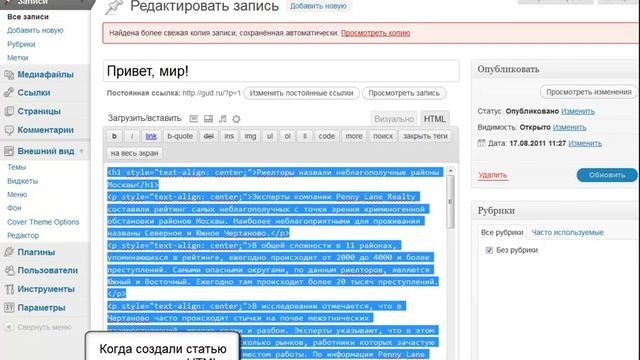The height and width of the screenshot is (360, 640).
Task: Click the b bold quicktag button
Action: click(x=114, y=136)
